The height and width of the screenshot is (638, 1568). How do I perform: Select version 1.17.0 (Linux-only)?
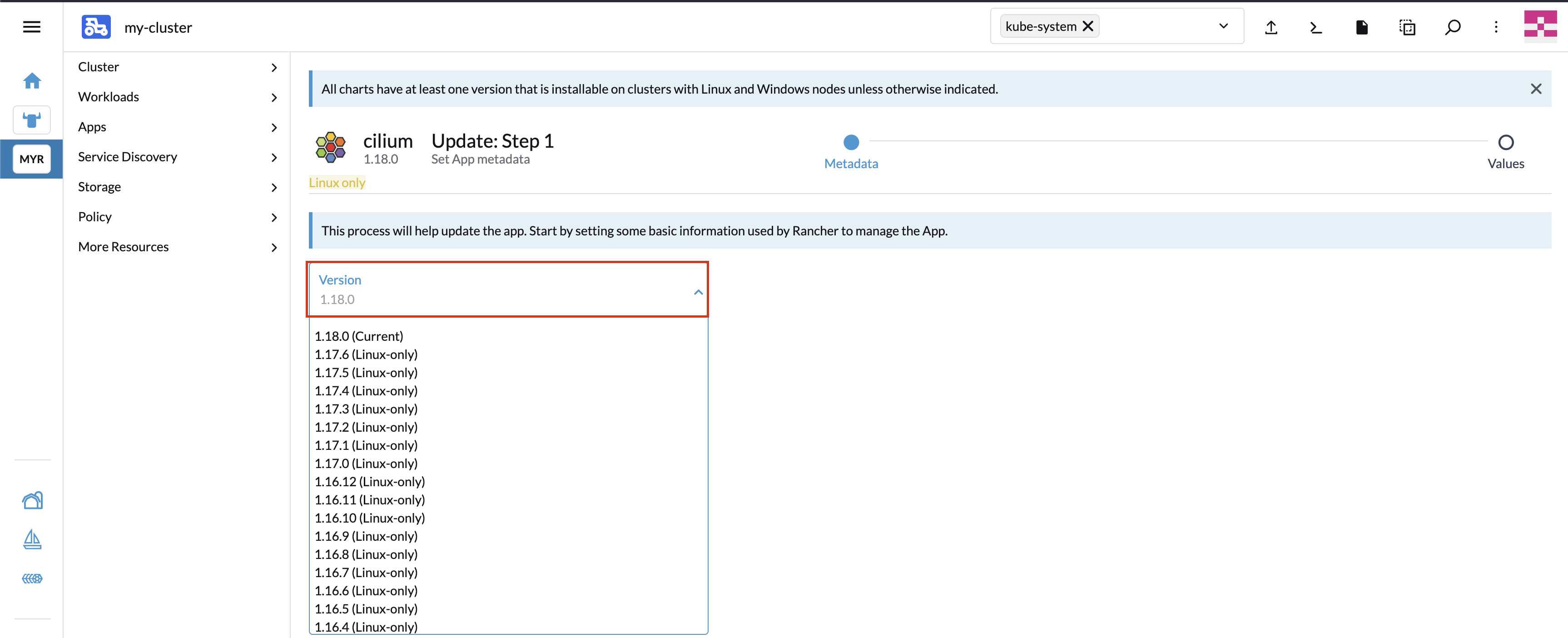(x=508, y=464)
